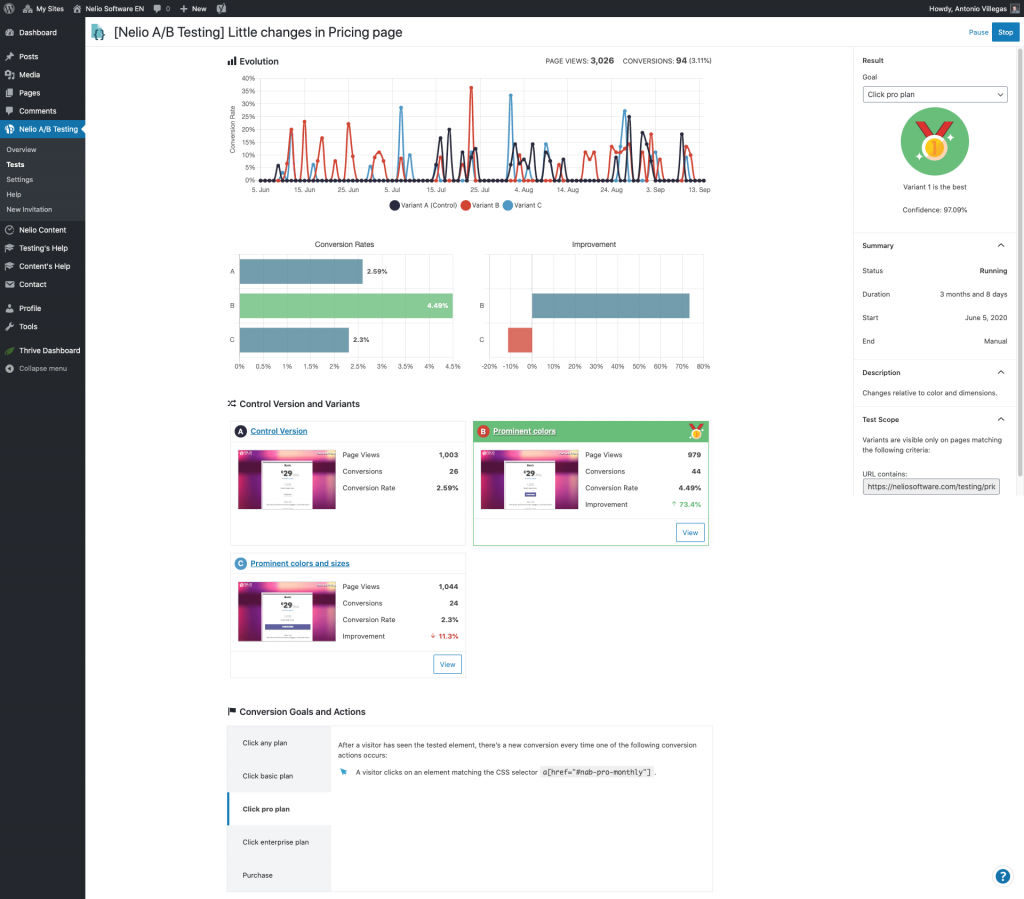Open the Help submenu item
1024x899 pixels.
(14, 195)
